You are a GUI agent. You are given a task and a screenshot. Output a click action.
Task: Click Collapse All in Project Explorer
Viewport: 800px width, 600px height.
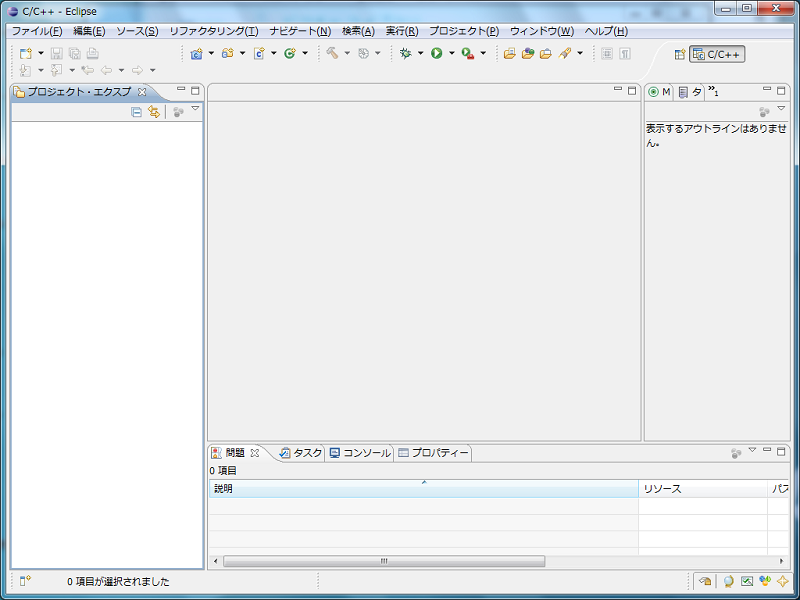click(x=136, y=112)
